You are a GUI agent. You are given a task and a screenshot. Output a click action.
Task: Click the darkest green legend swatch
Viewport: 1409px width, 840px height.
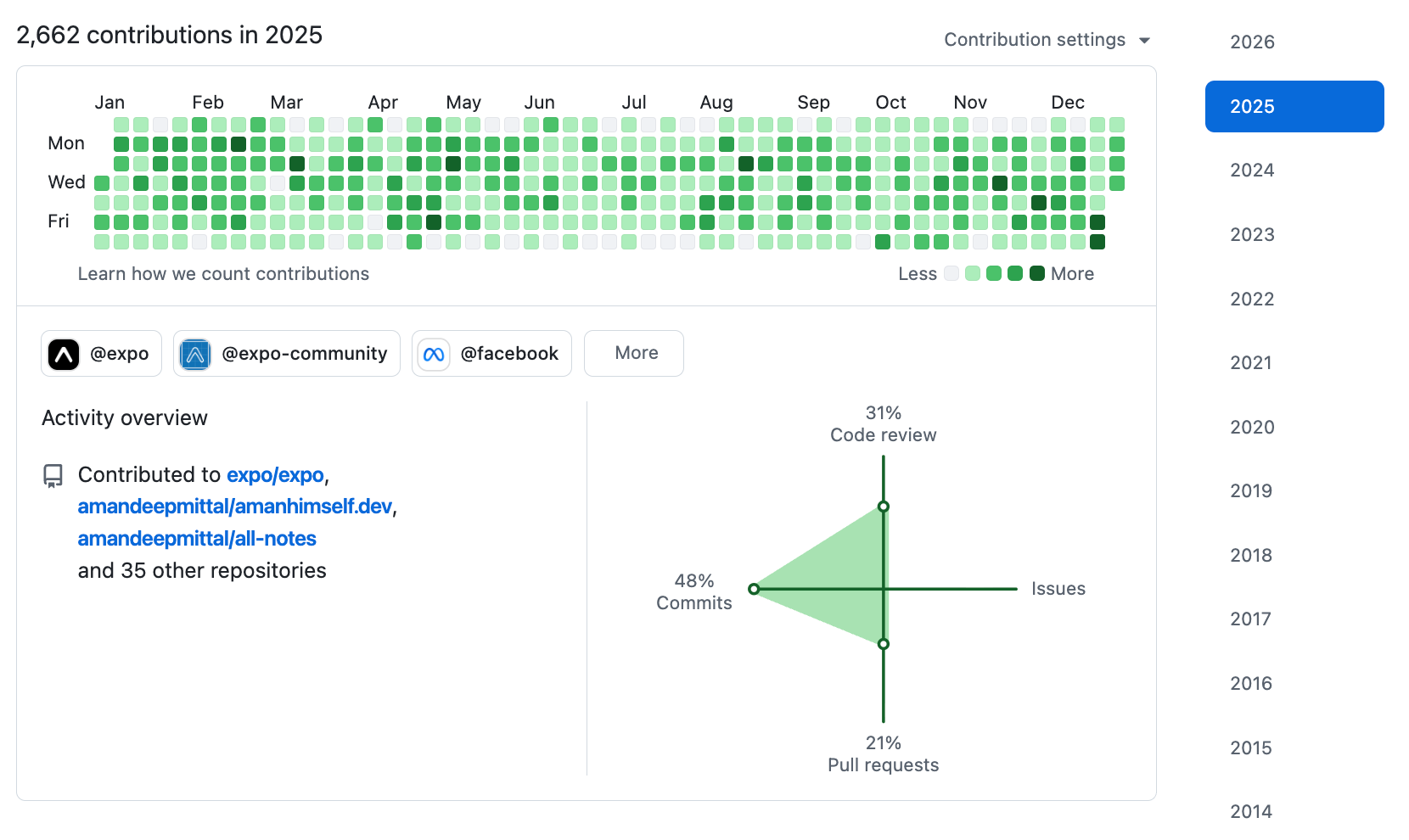click(1036, 273)
